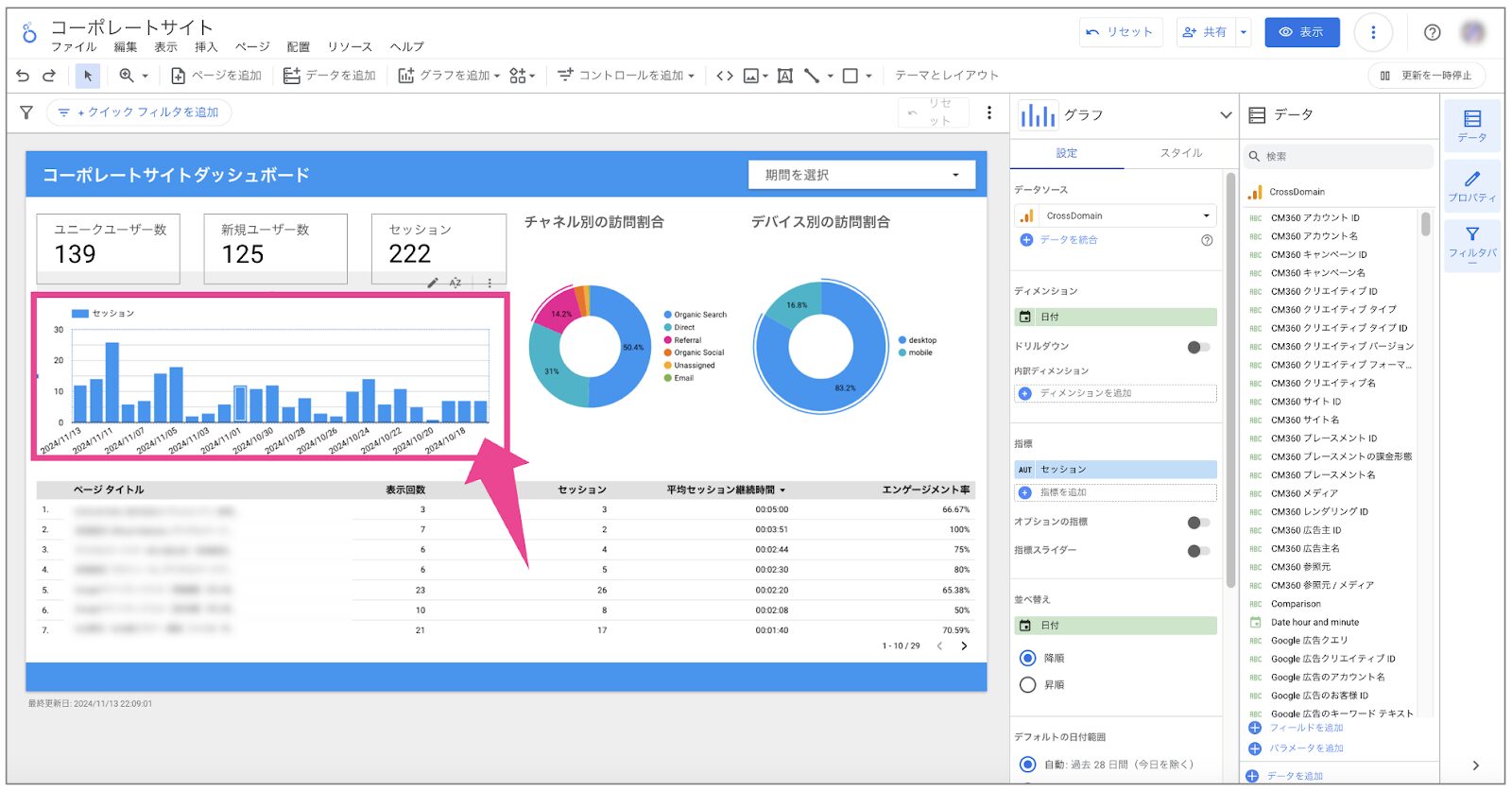This screenshot has height=791, width=1512.
Task: Open the データ side panel icon
Action: click(x=1471, y=125)
